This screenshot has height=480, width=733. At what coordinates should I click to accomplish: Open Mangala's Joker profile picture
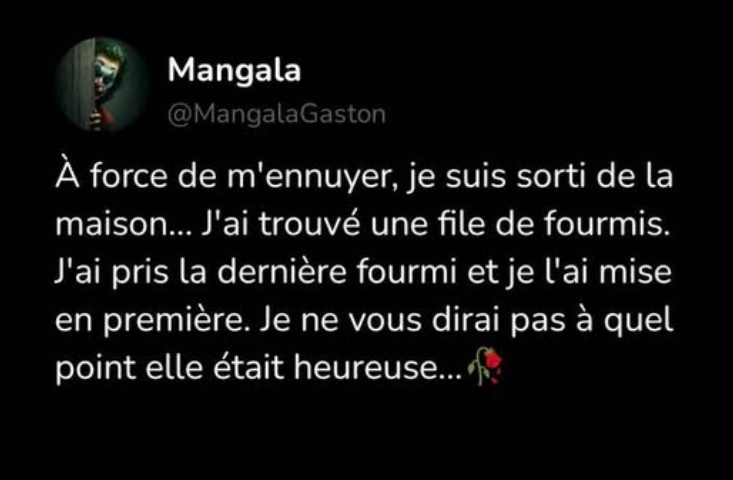point(102,85)
